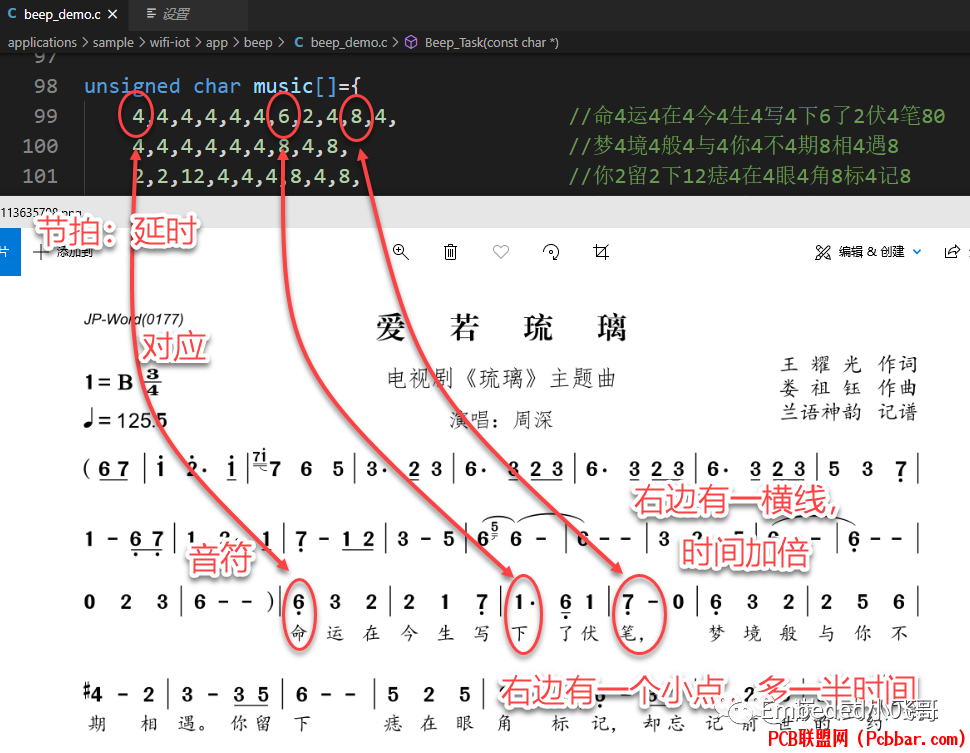The height and width of the screenshot is (753, 970).
Task: Click the Beep_Task function breadcrumb
Action: click(x=491, y=43)
